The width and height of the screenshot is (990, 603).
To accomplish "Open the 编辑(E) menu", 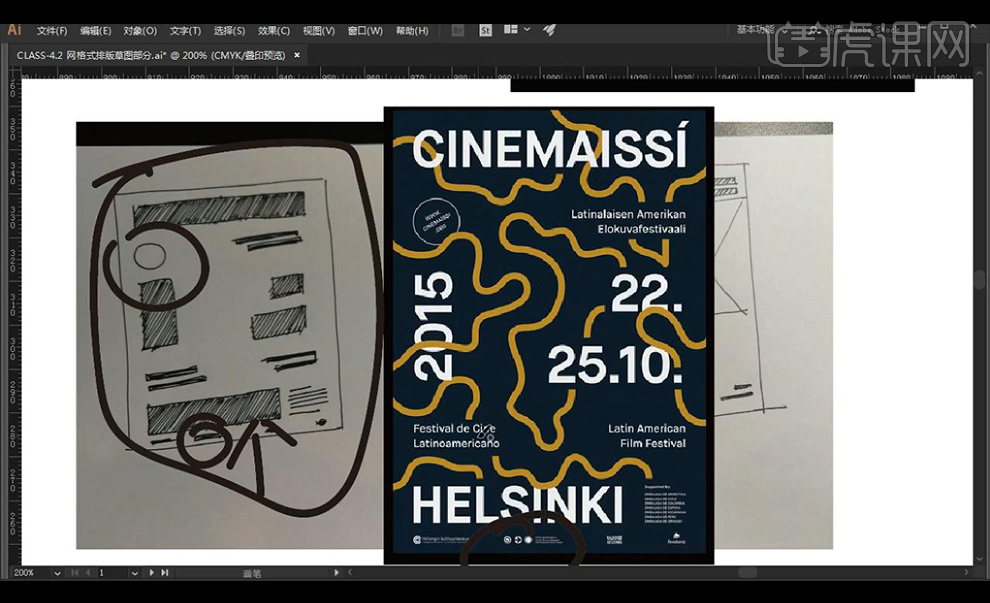I will click(x=95, y=31).
